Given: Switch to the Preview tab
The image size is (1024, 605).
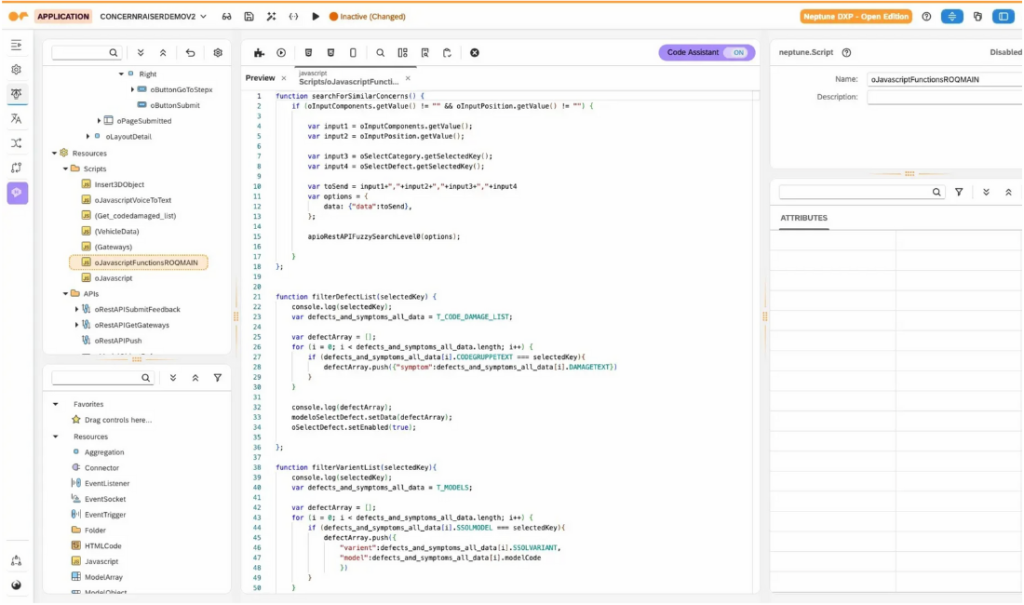Looking at the screenshot, I should click(260, 78).
